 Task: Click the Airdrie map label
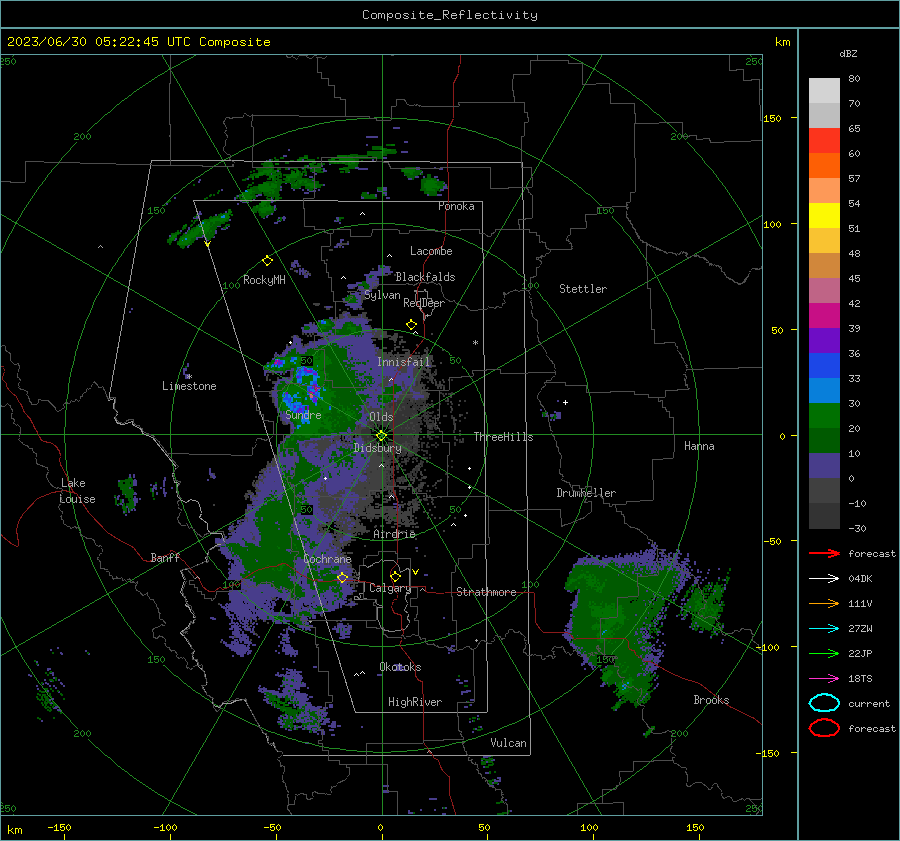click(x=394, y=534)
